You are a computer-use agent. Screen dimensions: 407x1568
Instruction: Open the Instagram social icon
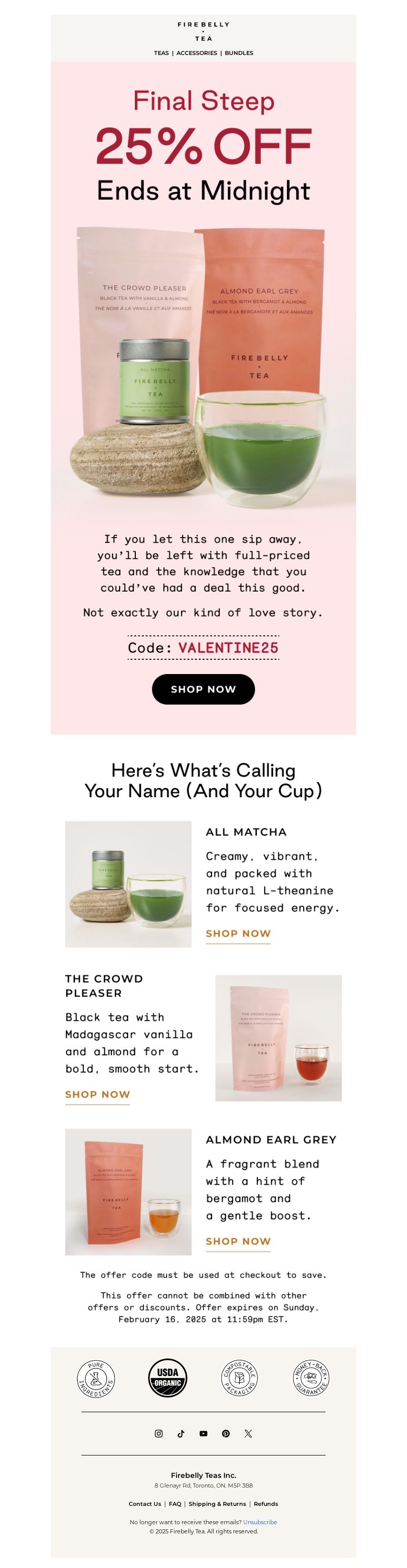(x=159, y=1433)
